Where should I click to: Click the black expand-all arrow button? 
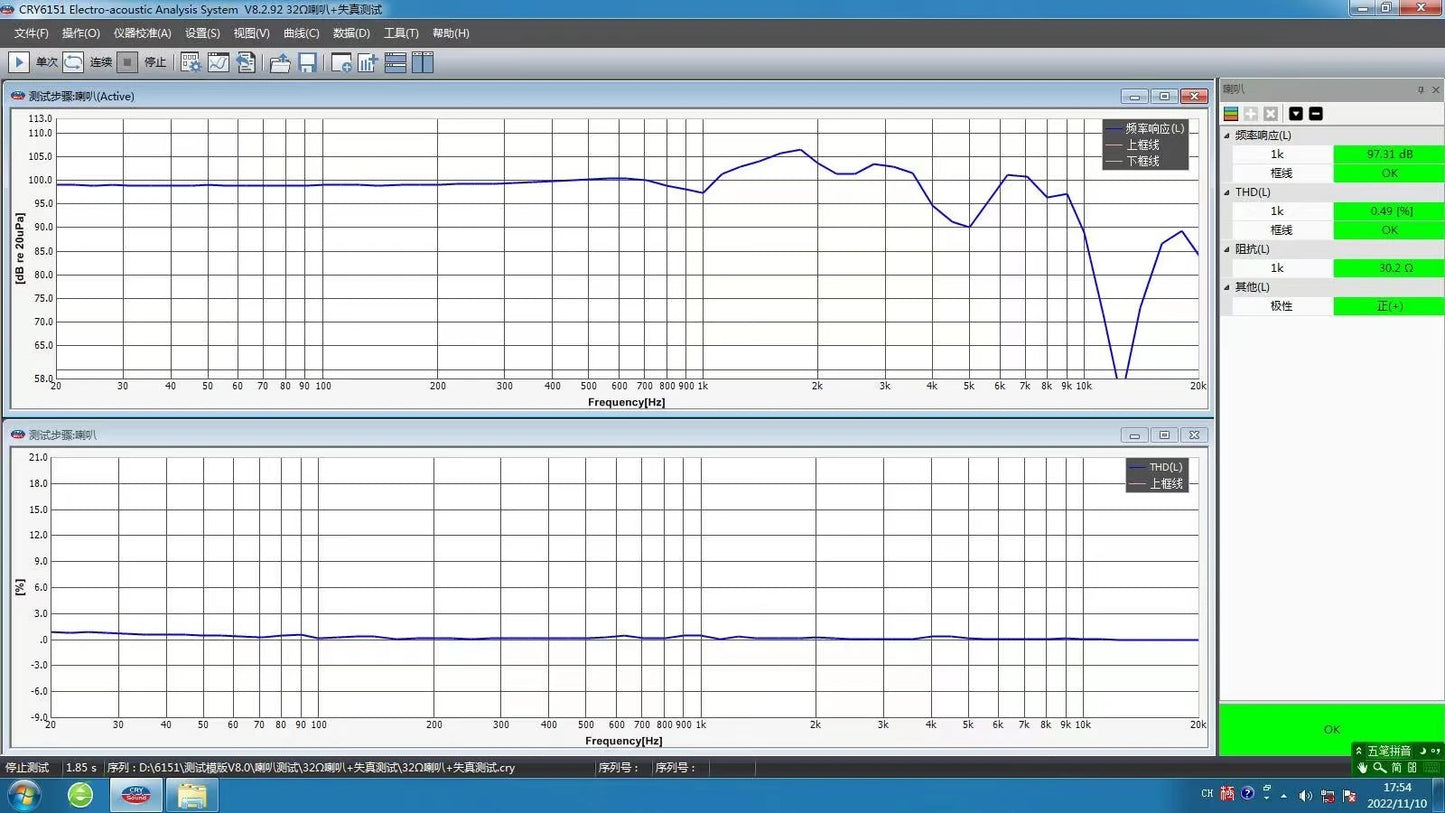1296,114
